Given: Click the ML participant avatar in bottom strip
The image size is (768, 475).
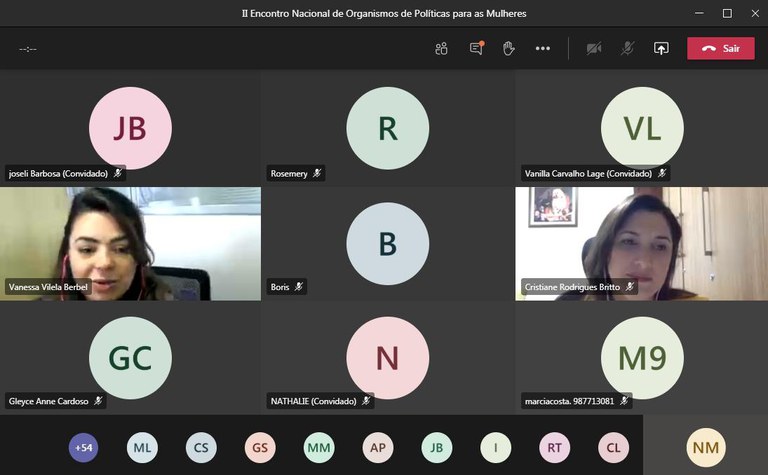Looking at the screenshot, I should pos(142,447).
